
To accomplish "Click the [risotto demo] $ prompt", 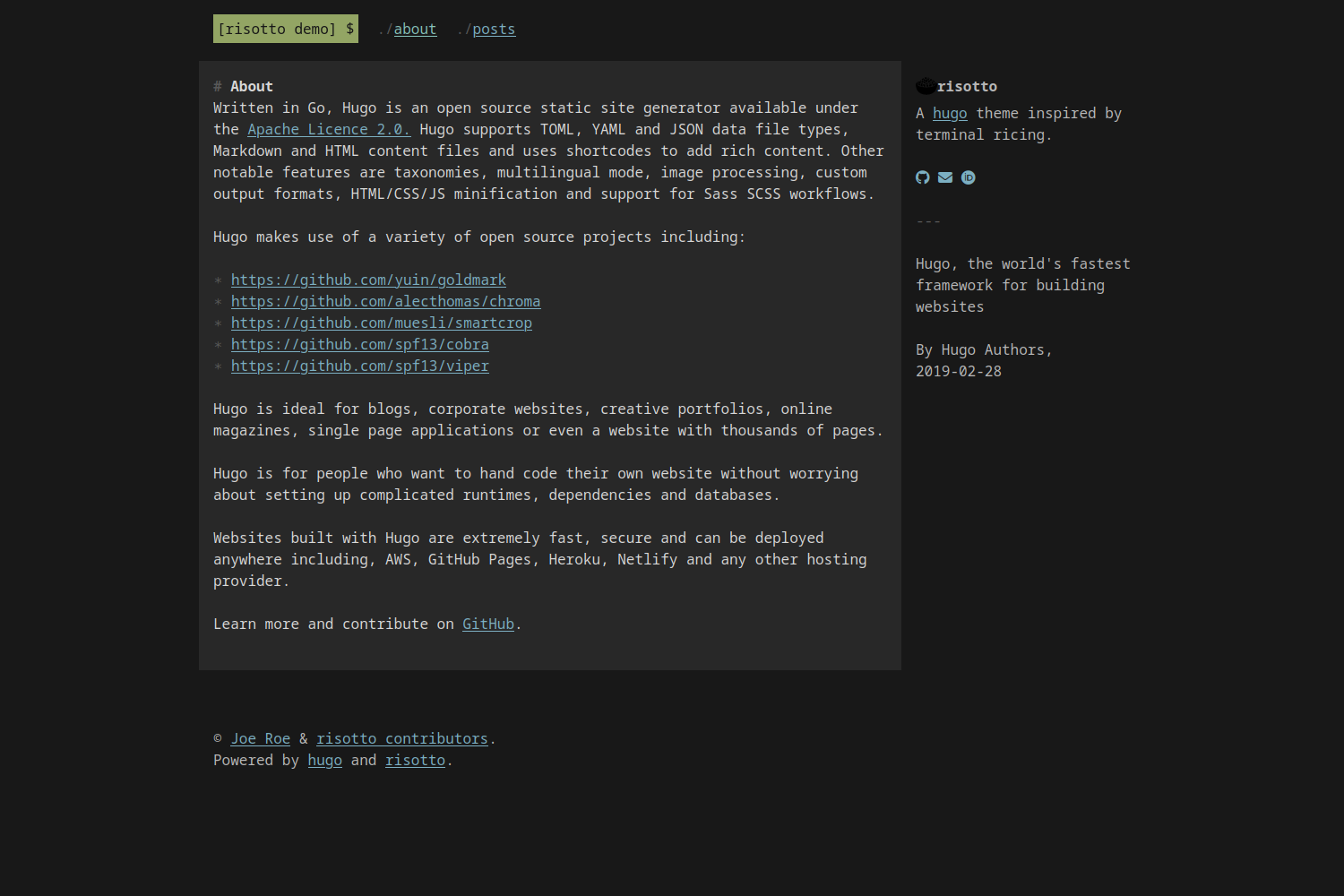I will [286, 29].
